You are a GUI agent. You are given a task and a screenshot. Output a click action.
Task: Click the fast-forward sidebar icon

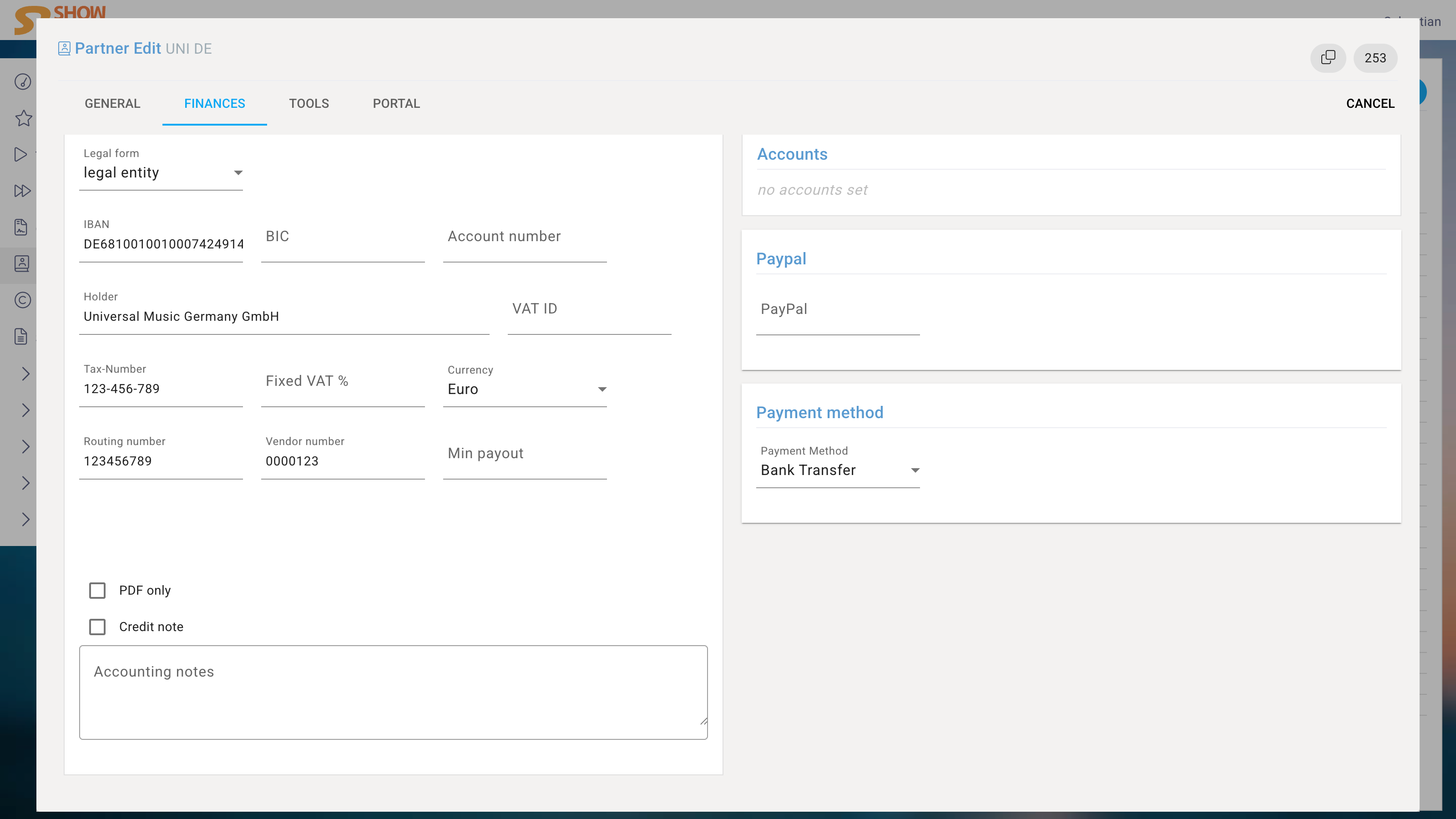coord(22,191)
